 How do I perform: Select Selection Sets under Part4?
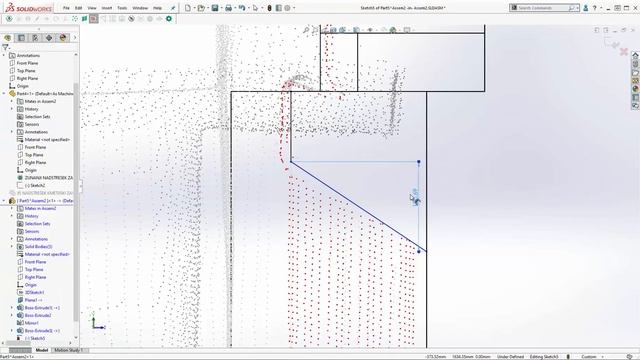(x=38, y=117)
